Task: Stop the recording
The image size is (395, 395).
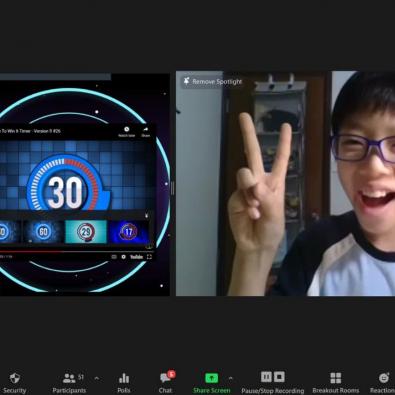Action: 279,377
